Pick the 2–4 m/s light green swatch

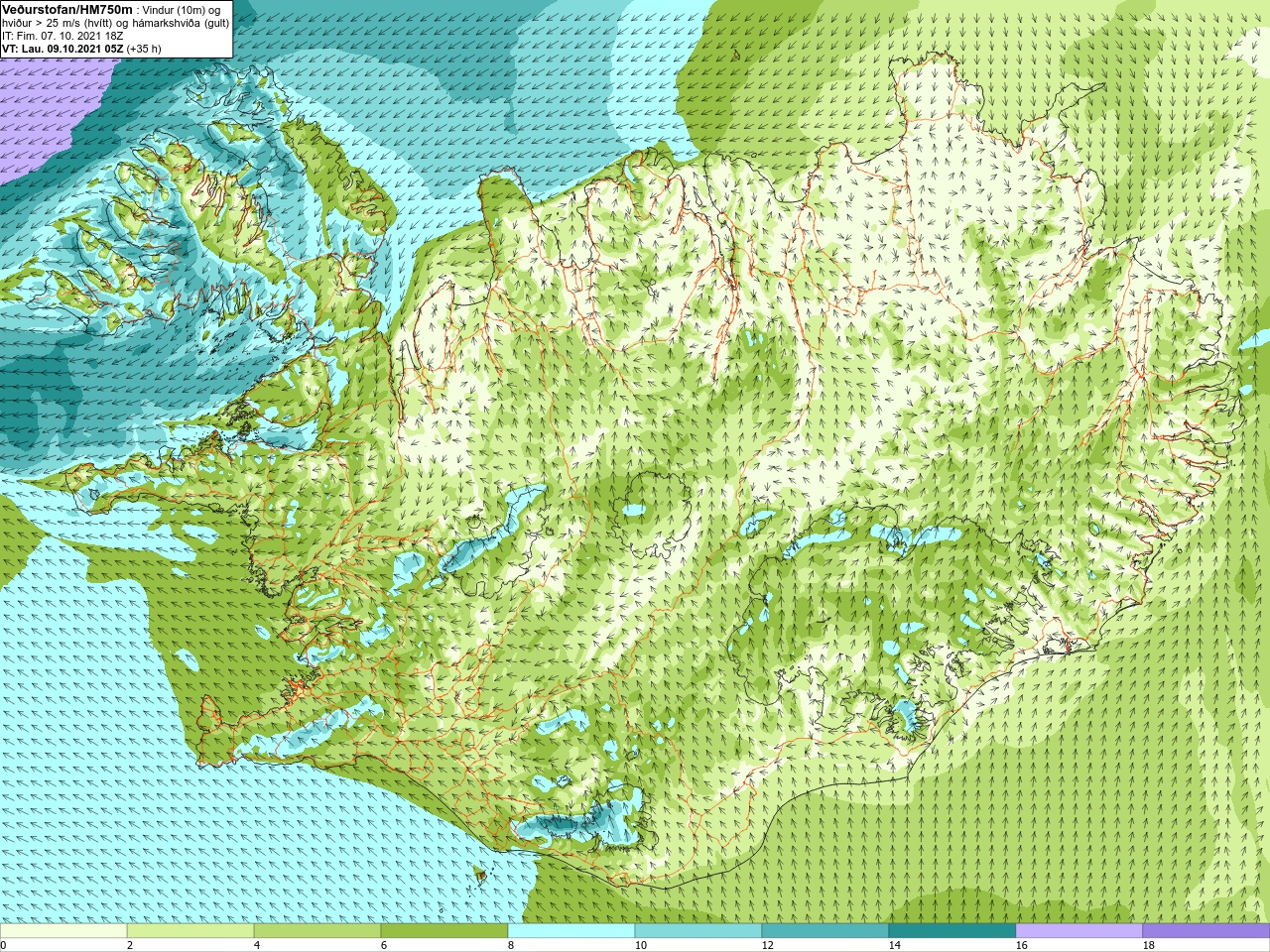click(190, 931)
